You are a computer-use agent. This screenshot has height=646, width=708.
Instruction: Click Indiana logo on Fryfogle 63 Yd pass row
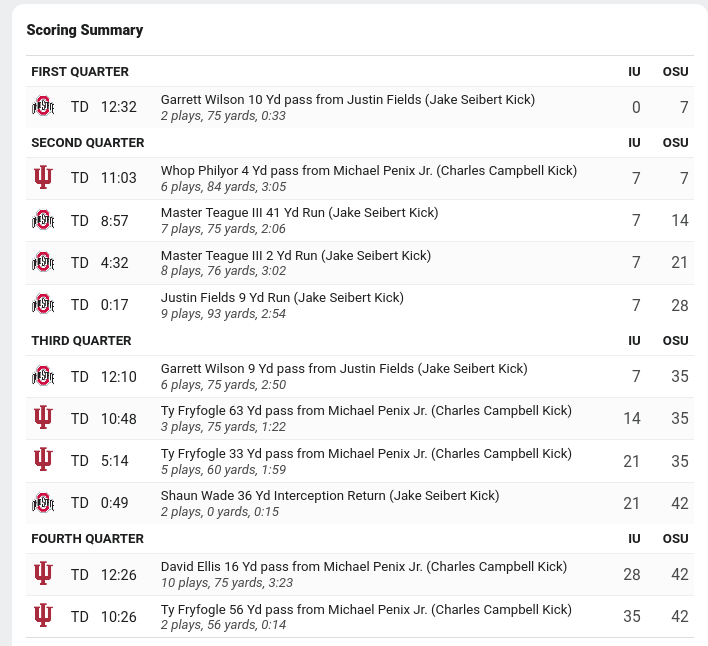pos(43,418)
